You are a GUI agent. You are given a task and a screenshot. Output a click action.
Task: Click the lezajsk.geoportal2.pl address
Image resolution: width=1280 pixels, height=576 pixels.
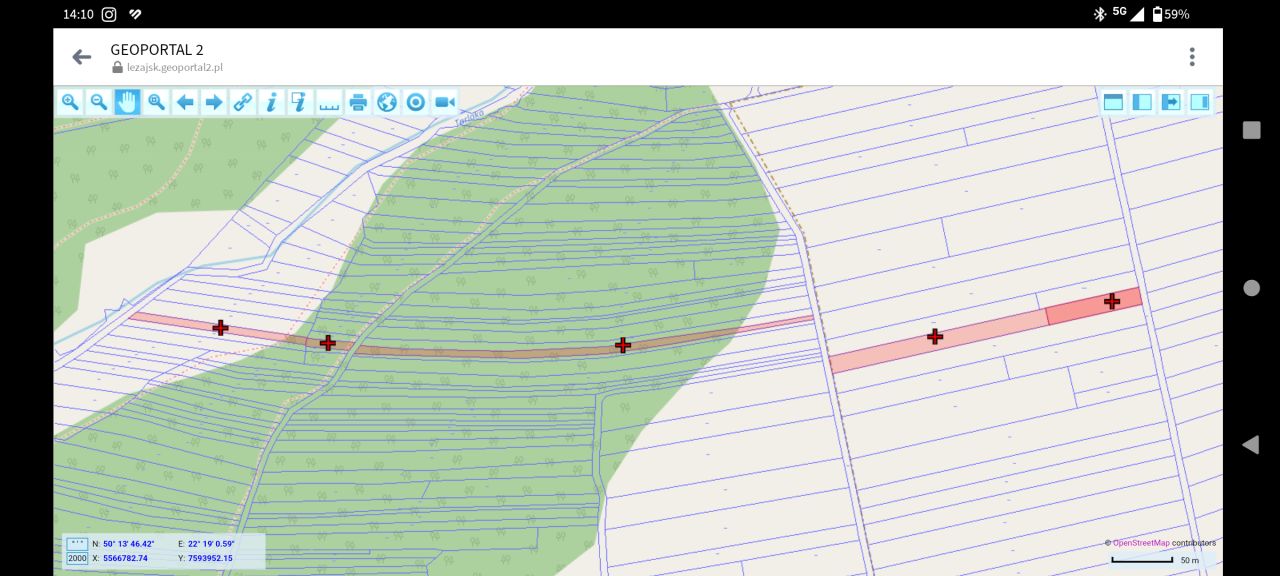coord(175,67)
